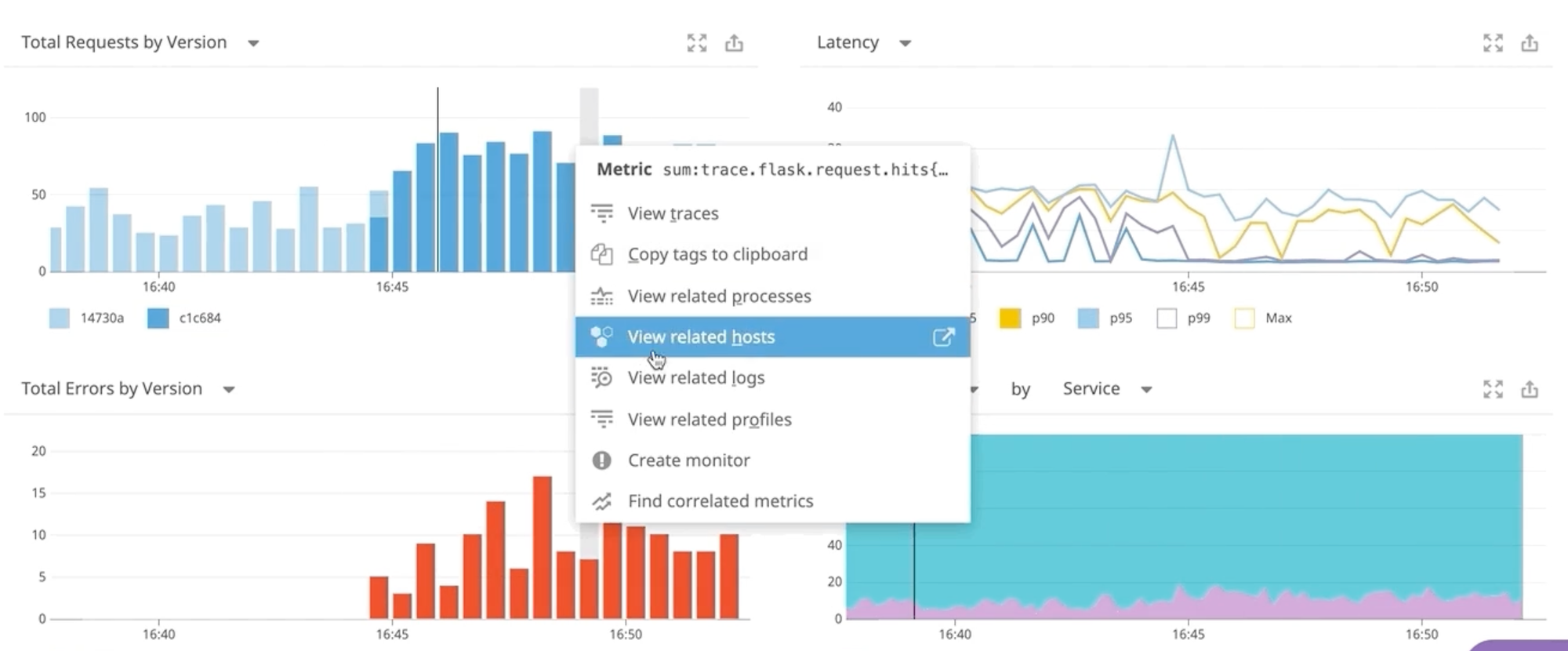Toggle the p90 latency legend box
Image resolution: width=1568 pixels, height=651 pixels.
coord(1010,318)
